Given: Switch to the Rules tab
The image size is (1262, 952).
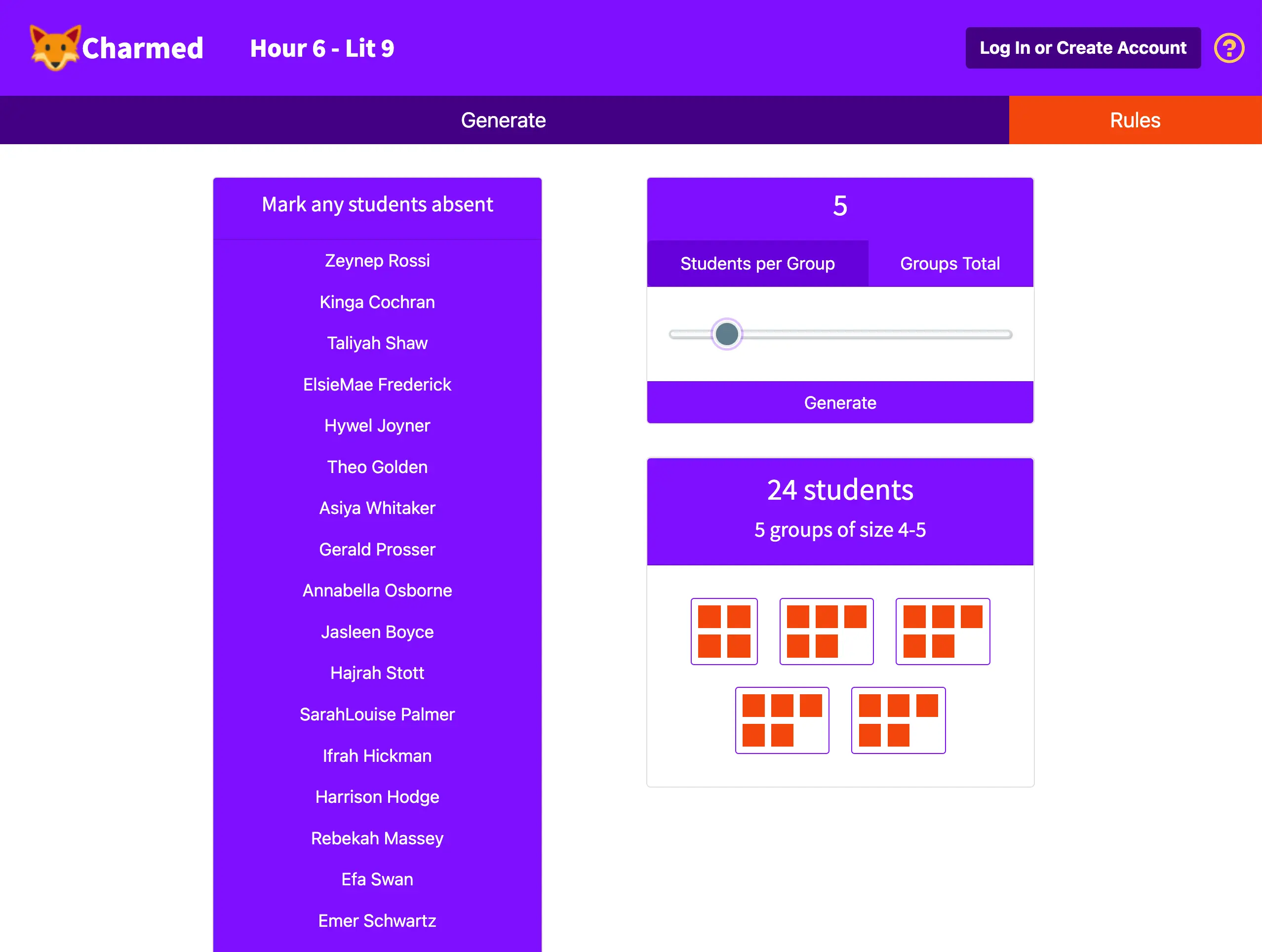Looking at the screenshot, I should (x=1134, y=120).
